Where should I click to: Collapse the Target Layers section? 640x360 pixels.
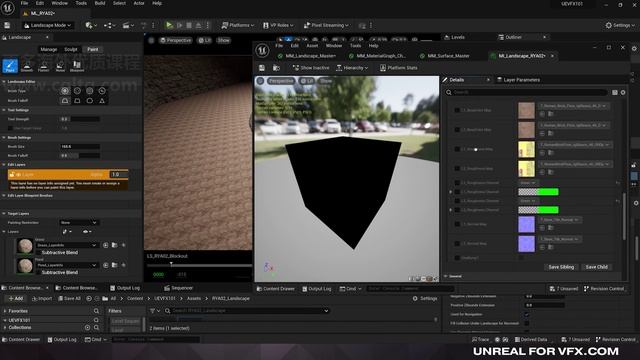4,213
